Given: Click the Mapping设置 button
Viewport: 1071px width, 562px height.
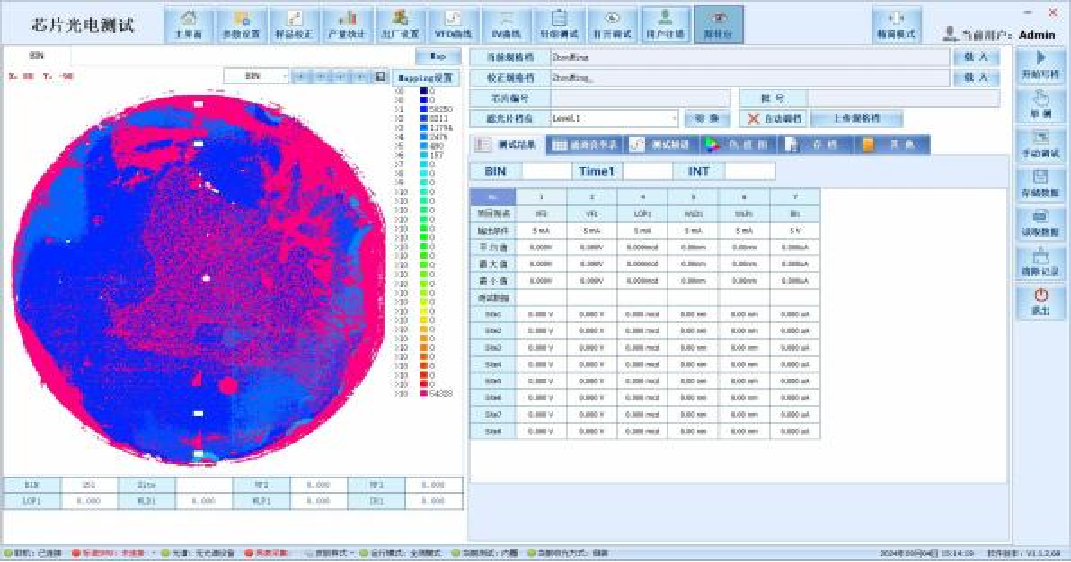Looking at the screenshot, I should tap(426, 77).
